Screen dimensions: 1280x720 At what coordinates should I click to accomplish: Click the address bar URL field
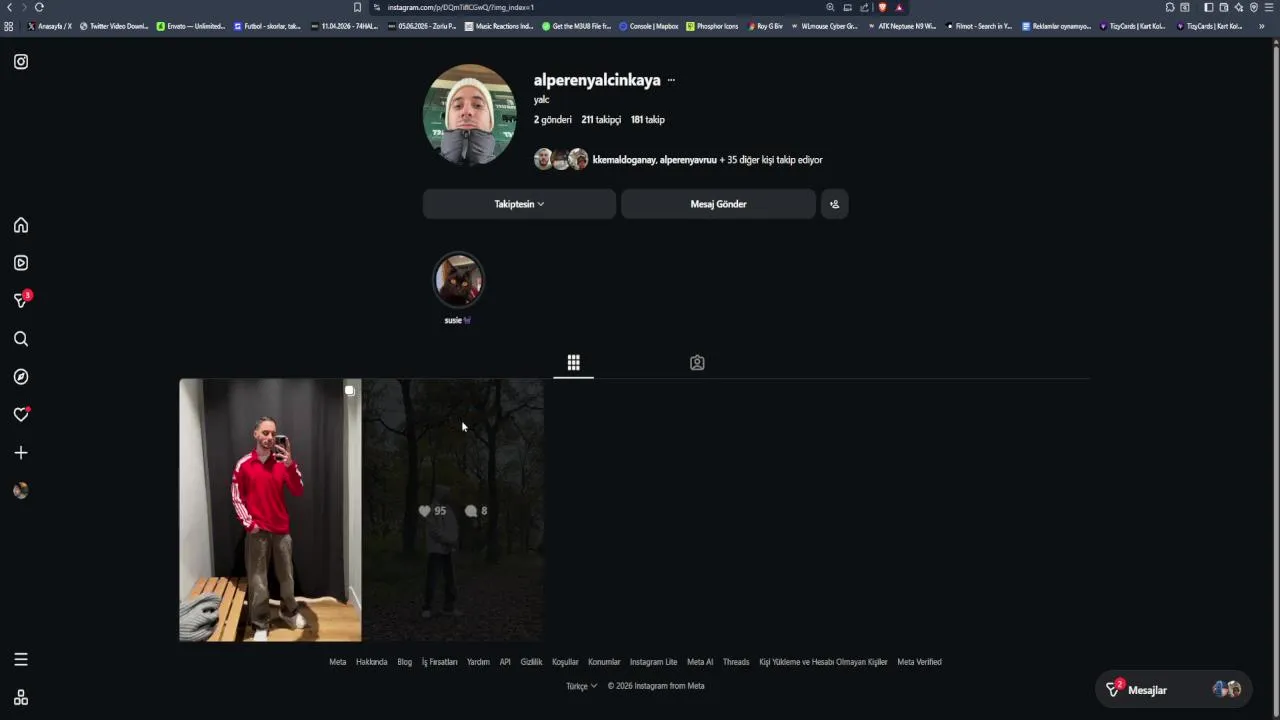(595, 7)
